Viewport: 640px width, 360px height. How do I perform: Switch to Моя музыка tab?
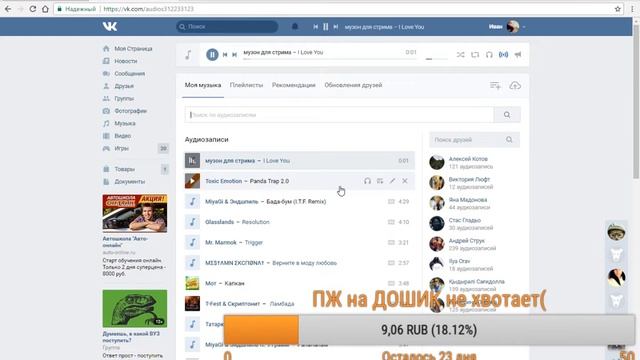(203, 85)
